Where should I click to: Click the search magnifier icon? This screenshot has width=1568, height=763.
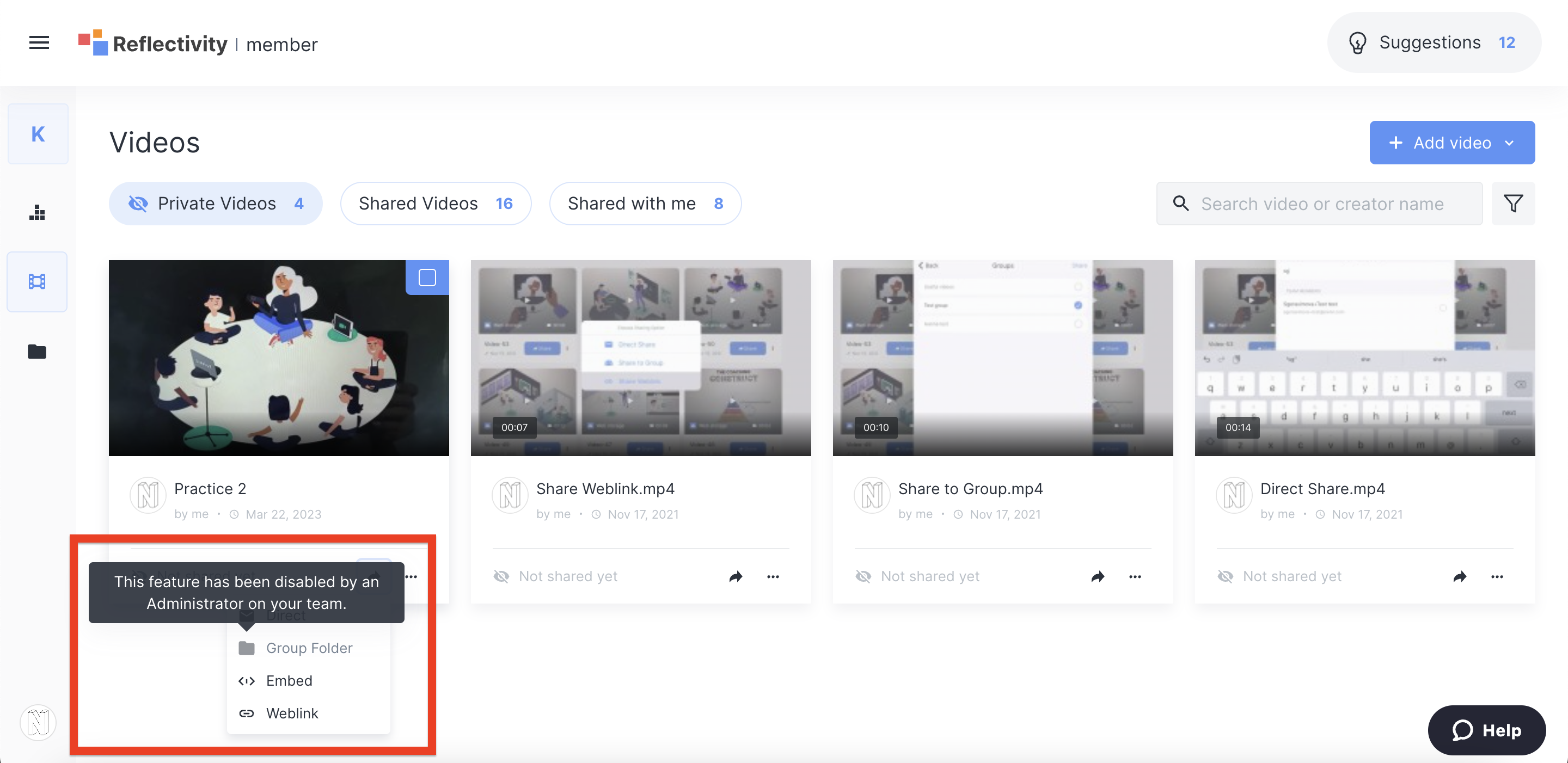[1181, 203]
